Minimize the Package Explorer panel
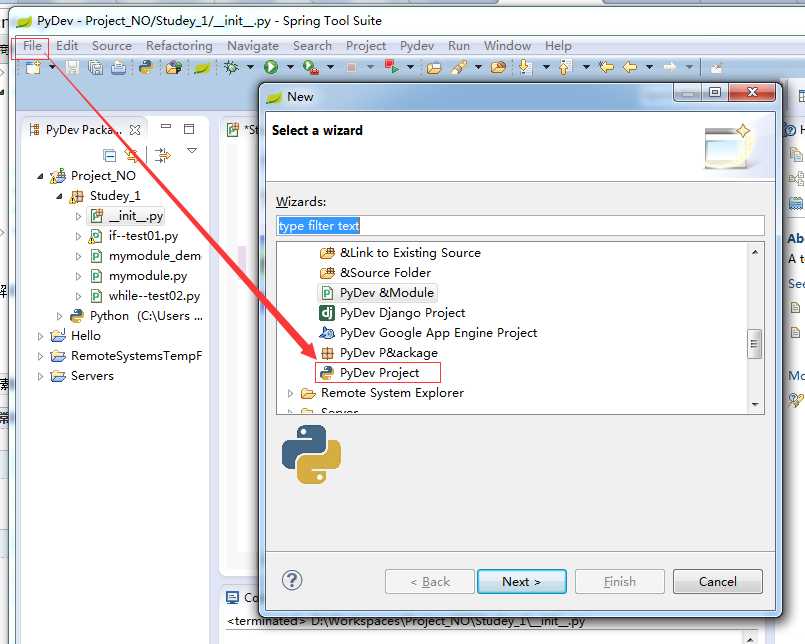805x644 pixels. point(166,126)
